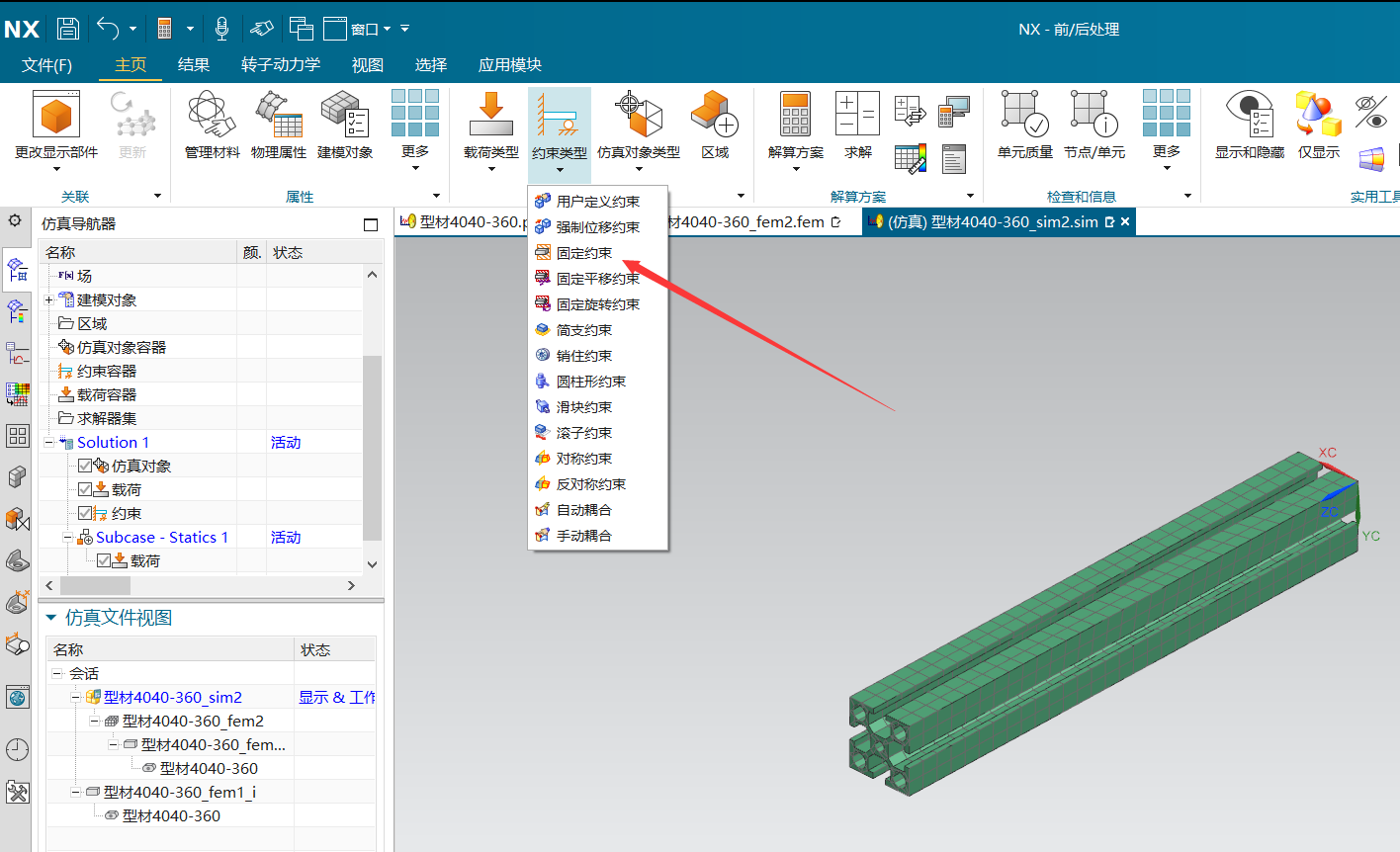Switch to the 结果 ribbon tab

[x=194, y=64]
